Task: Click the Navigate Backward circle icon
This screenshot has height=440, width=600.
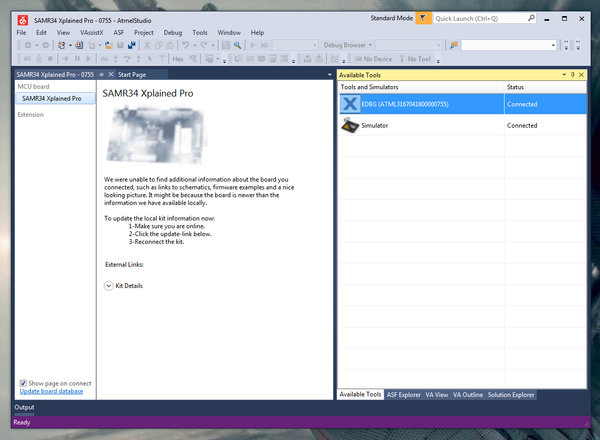Action: pyautogui.click(x=28, y=45)
